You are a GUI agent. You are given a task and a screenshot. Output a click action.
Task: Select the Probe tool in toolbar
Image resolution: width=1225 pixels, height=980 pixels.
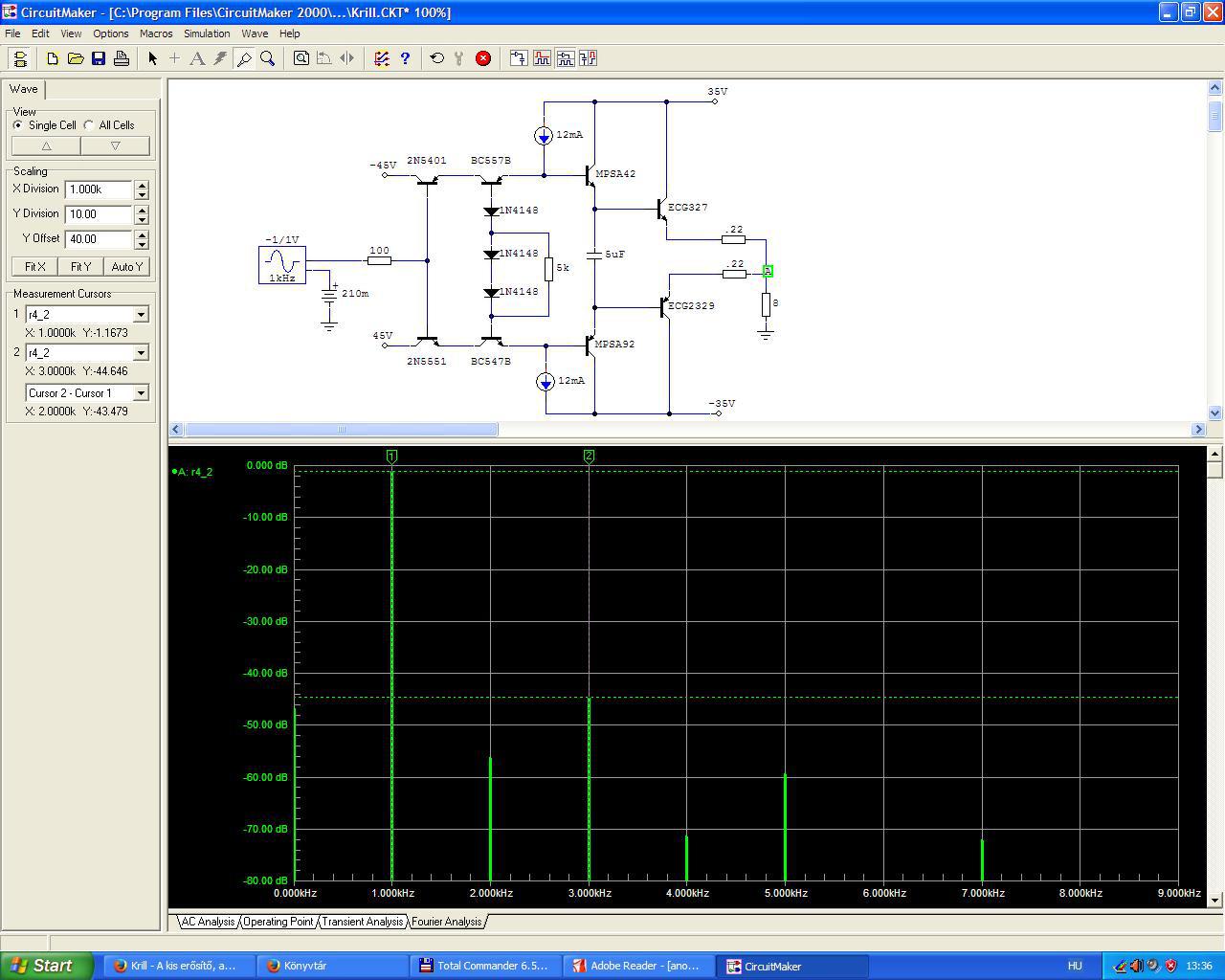[244, 58]
